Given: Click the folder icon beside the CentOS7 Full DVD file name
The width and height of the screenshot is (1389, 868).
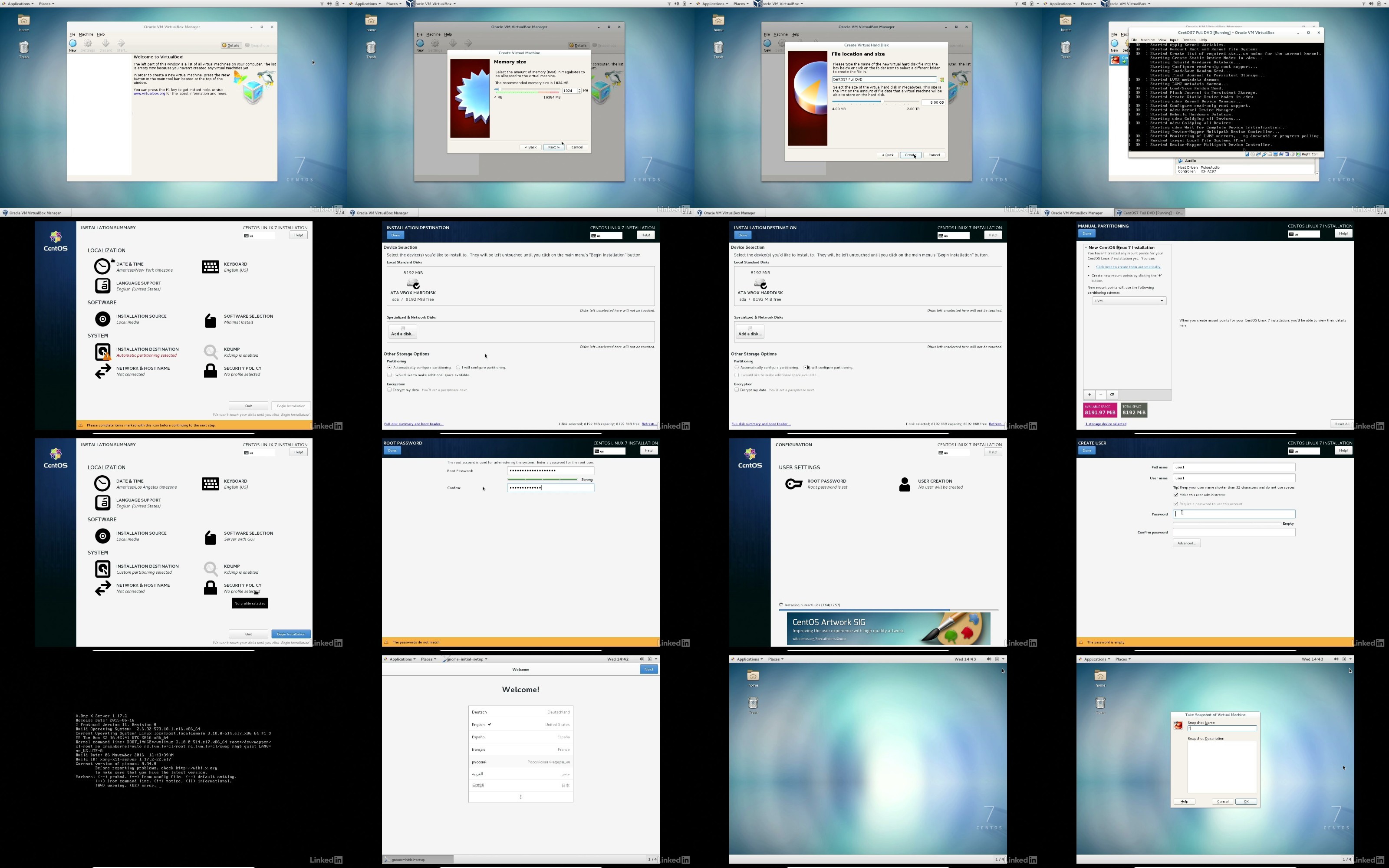Looking at the screenshot, I should tap(942, 80).
